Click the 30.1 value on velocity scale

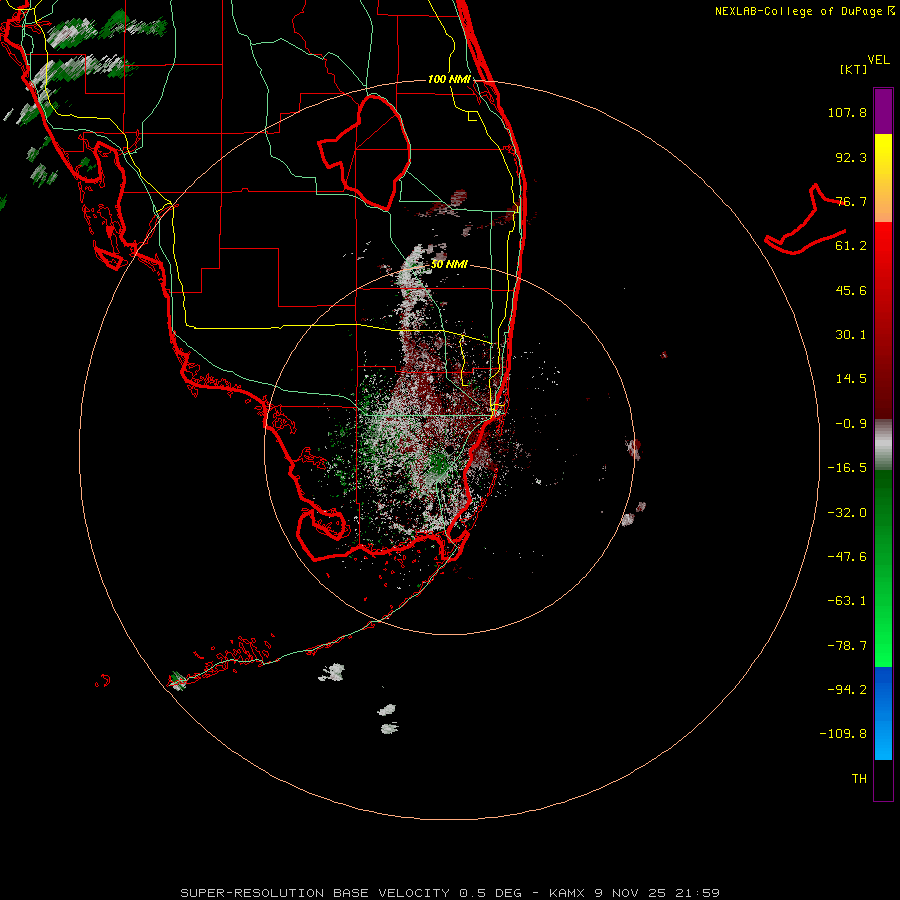tap(851, 335)
